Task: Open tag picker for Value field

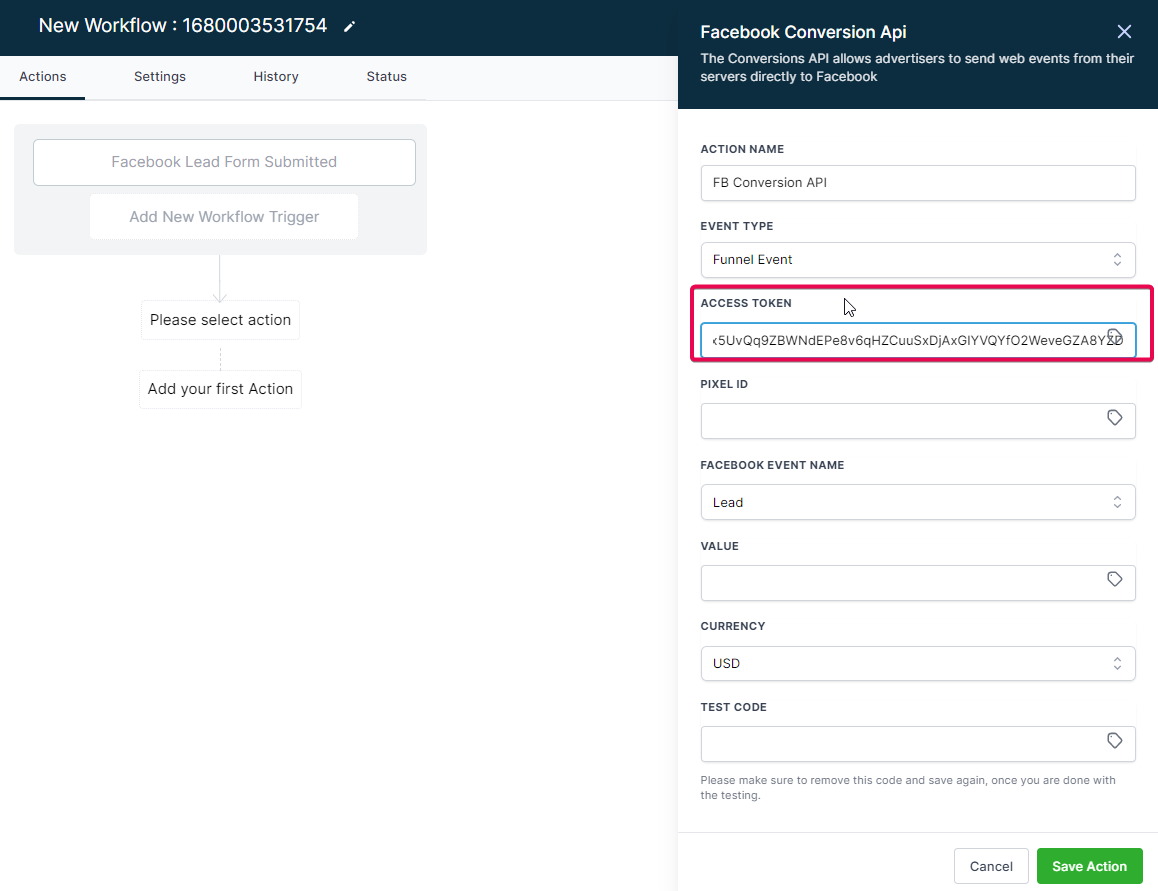Action: 1114,579
